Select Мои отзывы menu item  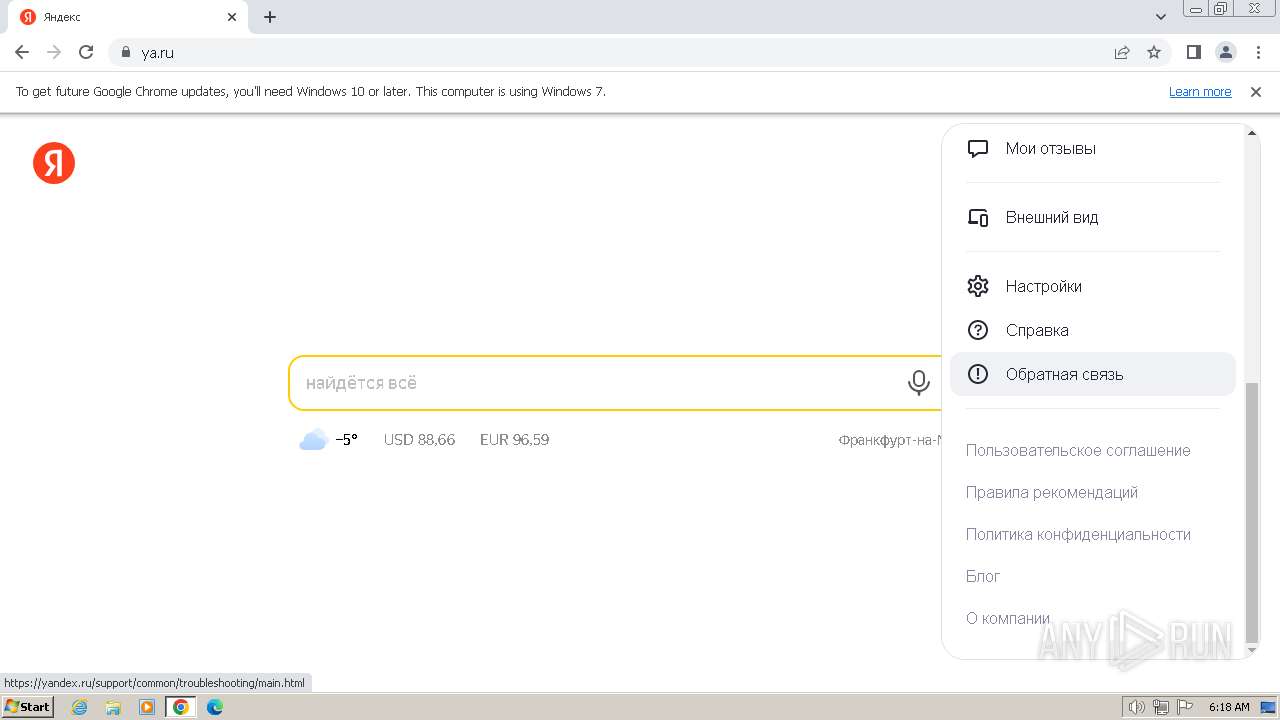pyautogui.click(x=1093, y=148)
